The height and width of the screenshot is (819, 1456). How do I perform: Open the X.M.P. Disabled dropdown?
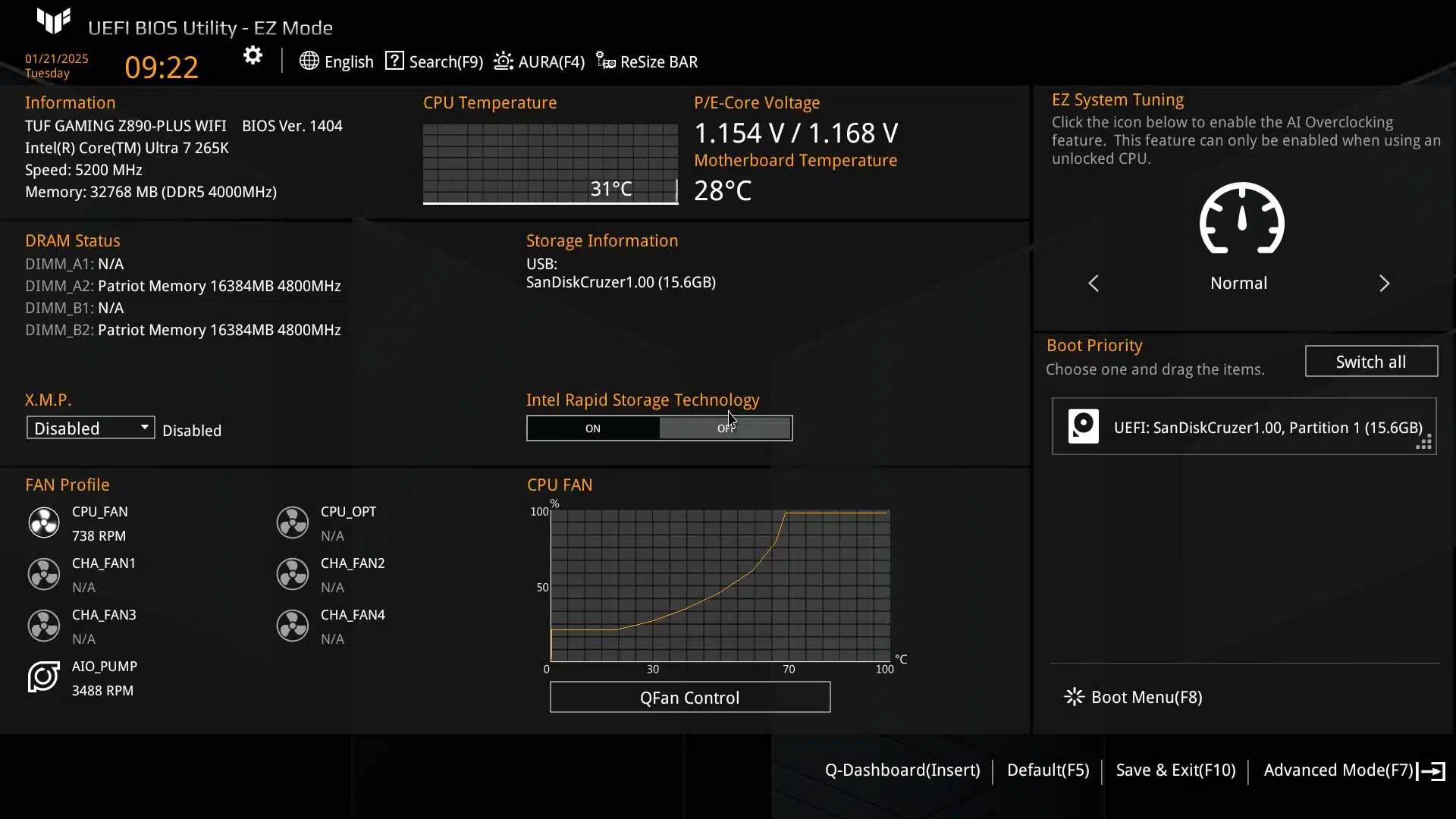(91, 428)
